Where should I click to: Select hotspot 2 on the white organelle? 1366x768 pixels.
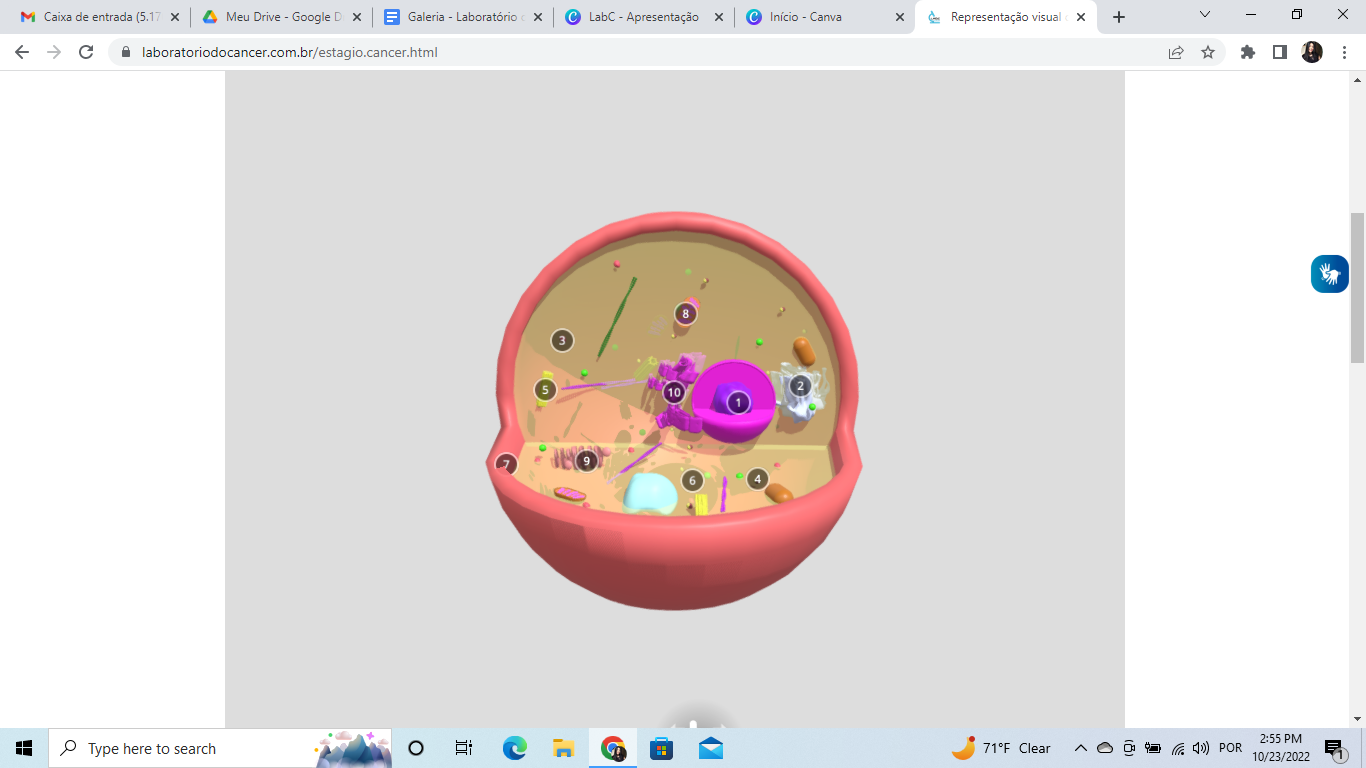[x=799, y=385]
